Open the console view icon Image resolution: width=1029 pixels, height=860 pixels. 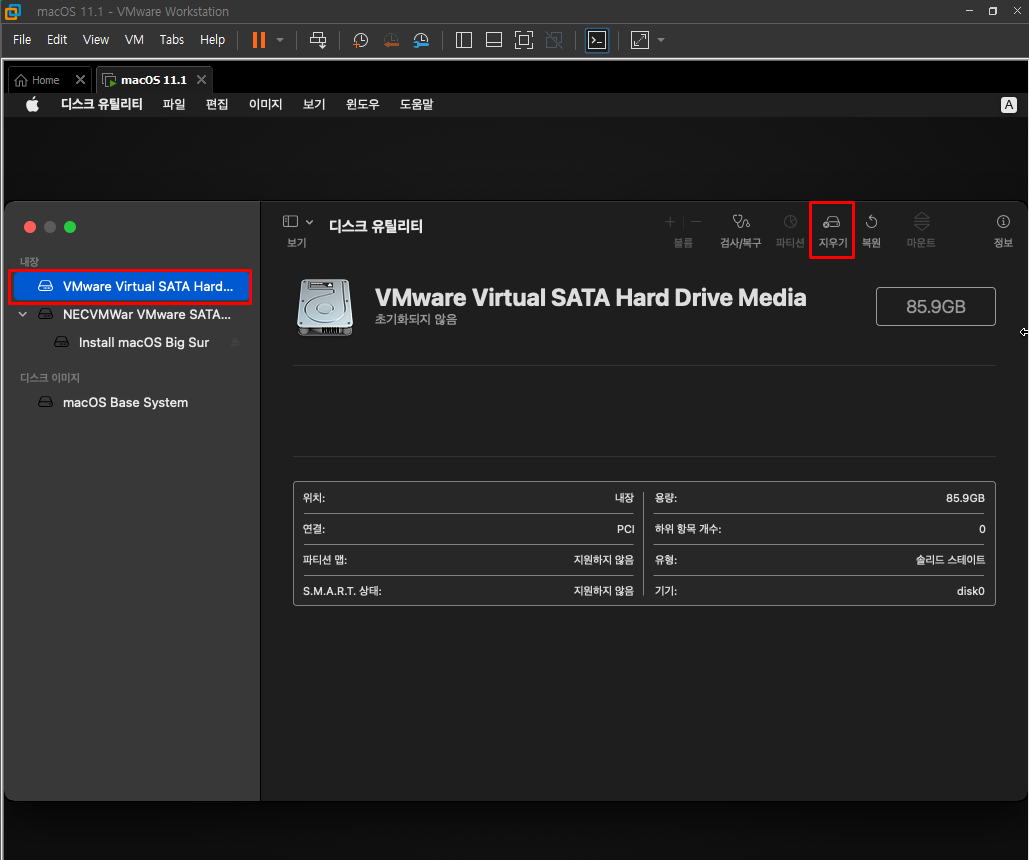(597, 40)
